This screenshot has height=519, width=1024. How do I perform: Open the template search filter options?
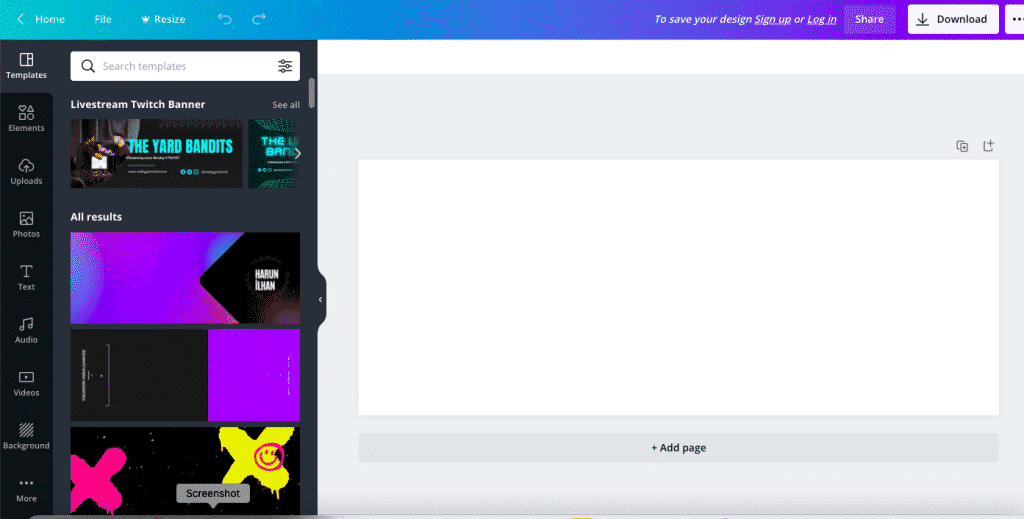(285, 66)
